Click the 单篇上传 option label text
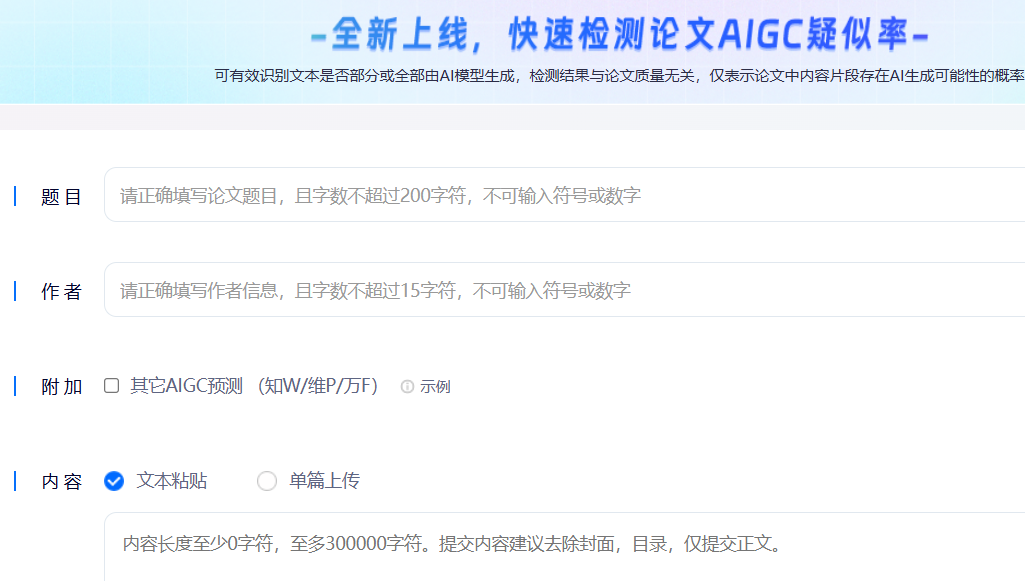This screenshot has height=581, width=1025. [324, 481]
